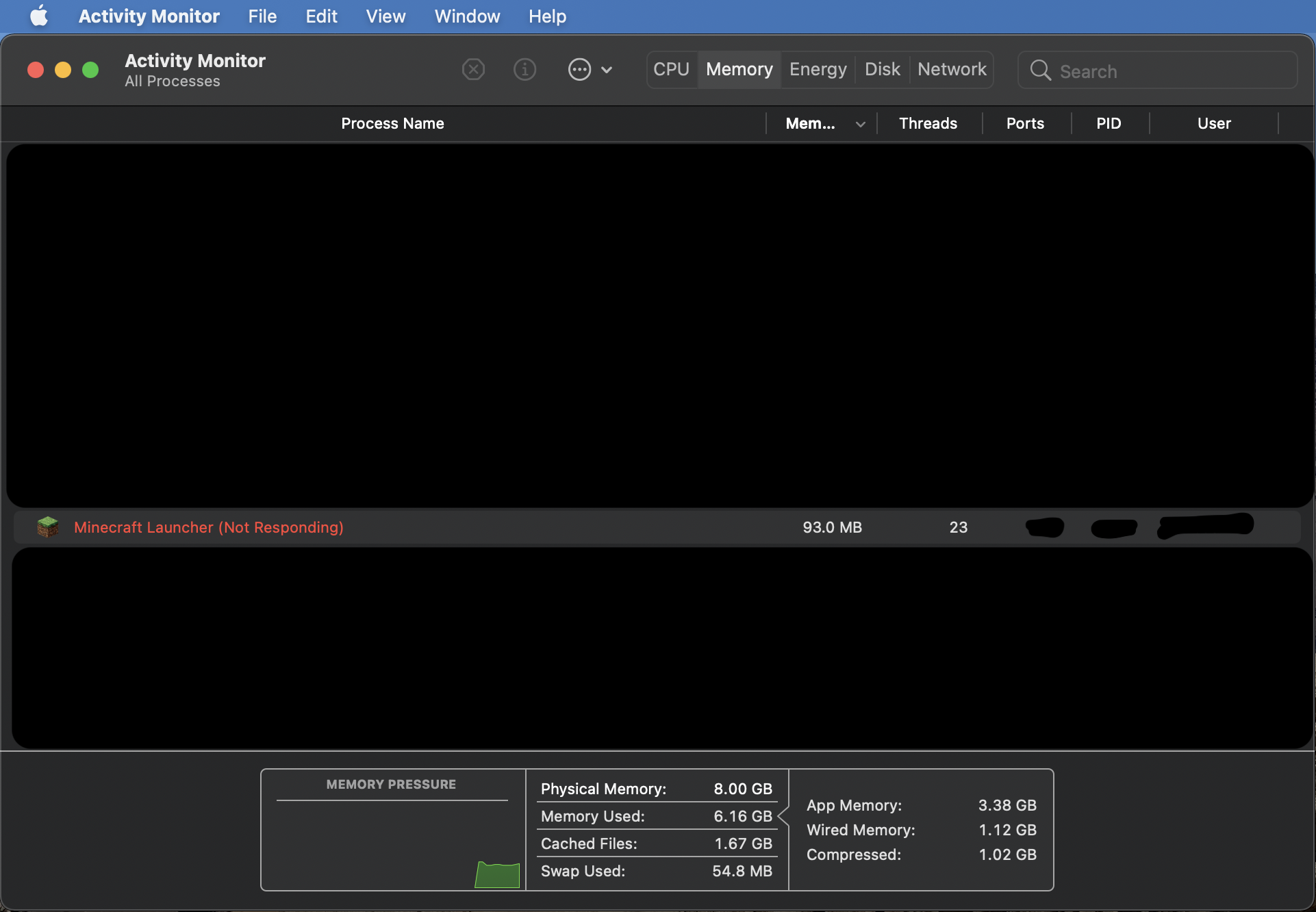Click the green memory pressure graph
1316x912 pixels.
coord(498,874)
